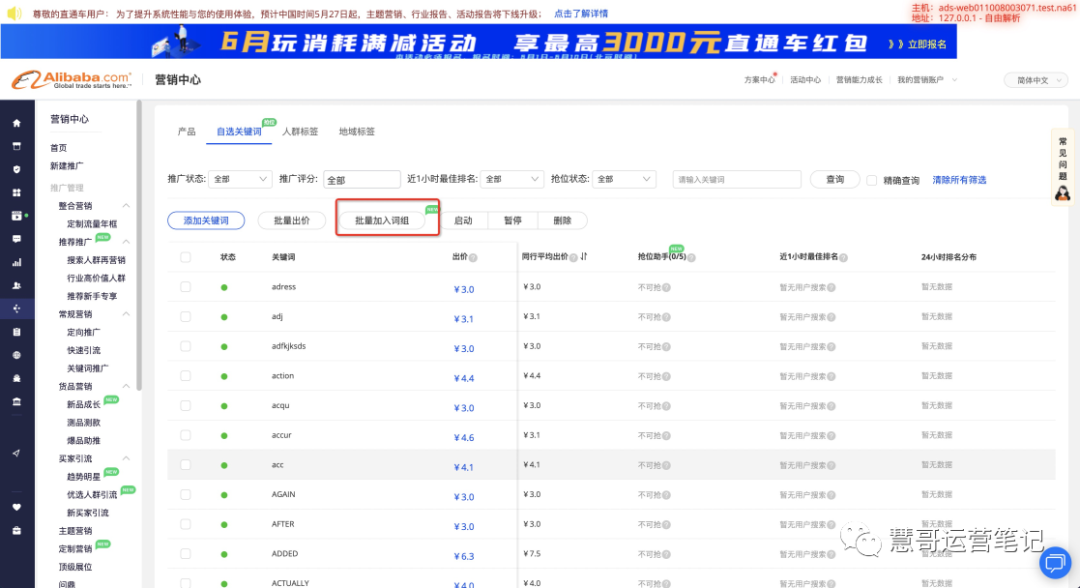Screen dimensions: 1080x588
Task: Switch to the 人群标签 tab
Action: tap(301, 131)
